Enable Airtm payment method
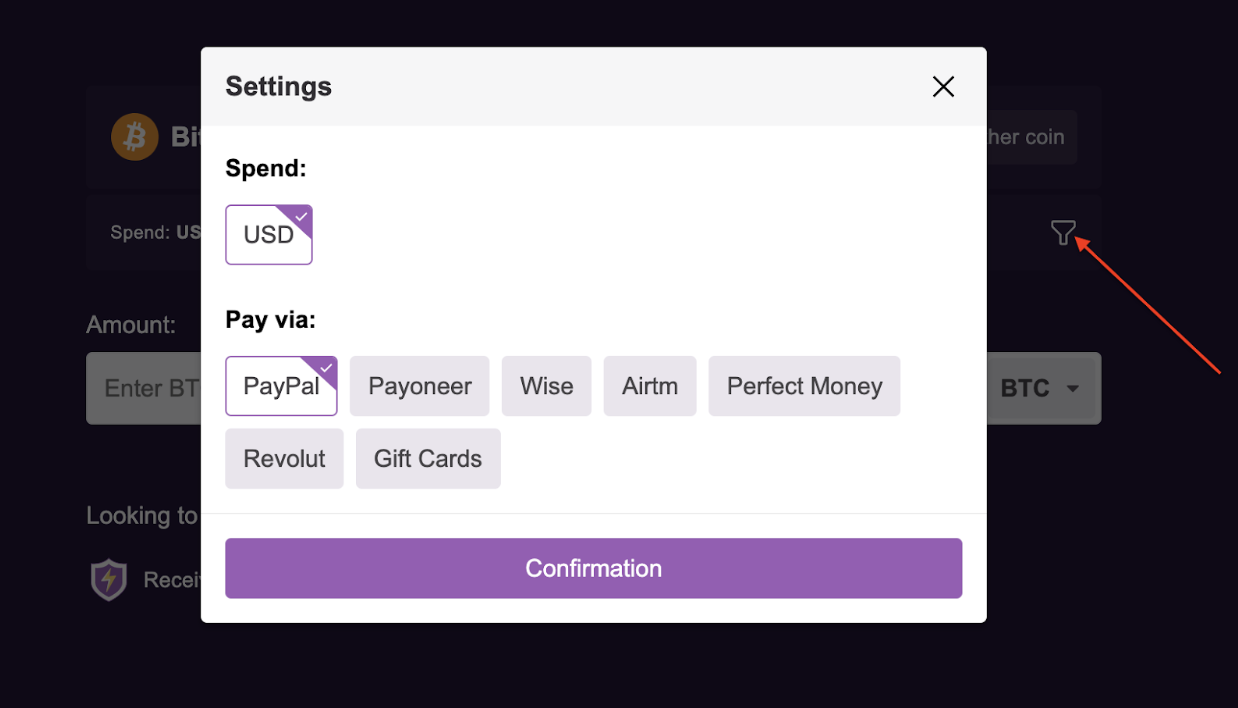Image resolution: width=1238 pixels, height=708 pixels. tap(649, 386)
